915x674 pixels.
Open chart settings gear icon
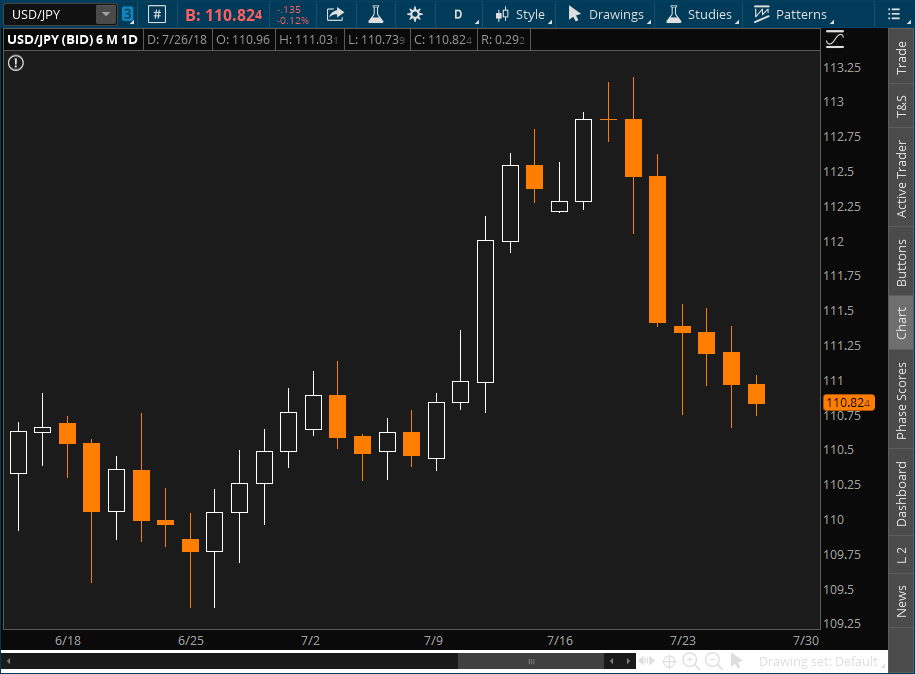click(415, 14)
